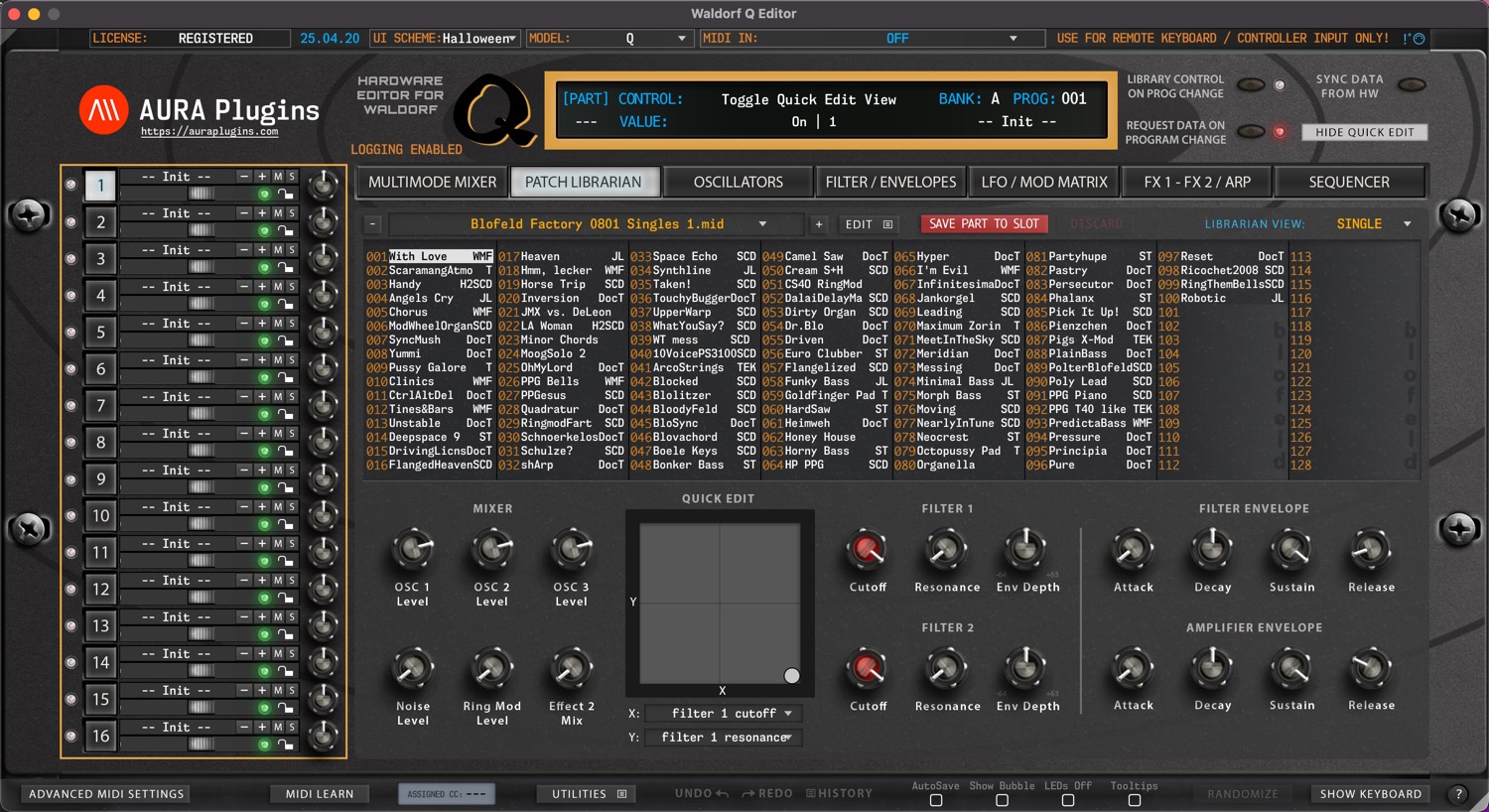Click the lock icon on part 1
Screen dimensions: 1489x812
(x=285, y=195)
